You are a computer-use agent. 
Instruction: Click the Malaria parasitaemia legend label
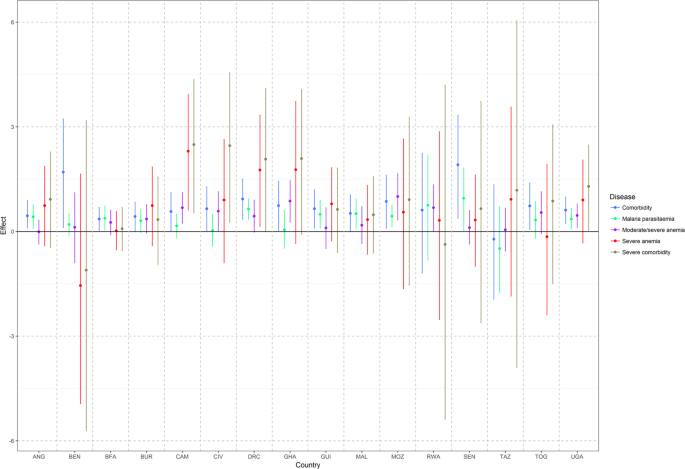(x=648, y=219)
